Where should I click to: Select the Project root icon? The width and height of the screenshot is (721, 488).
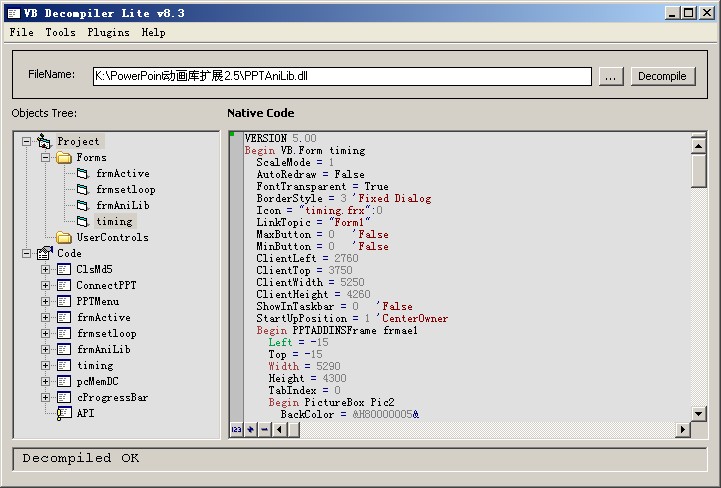tap(44, 141)
